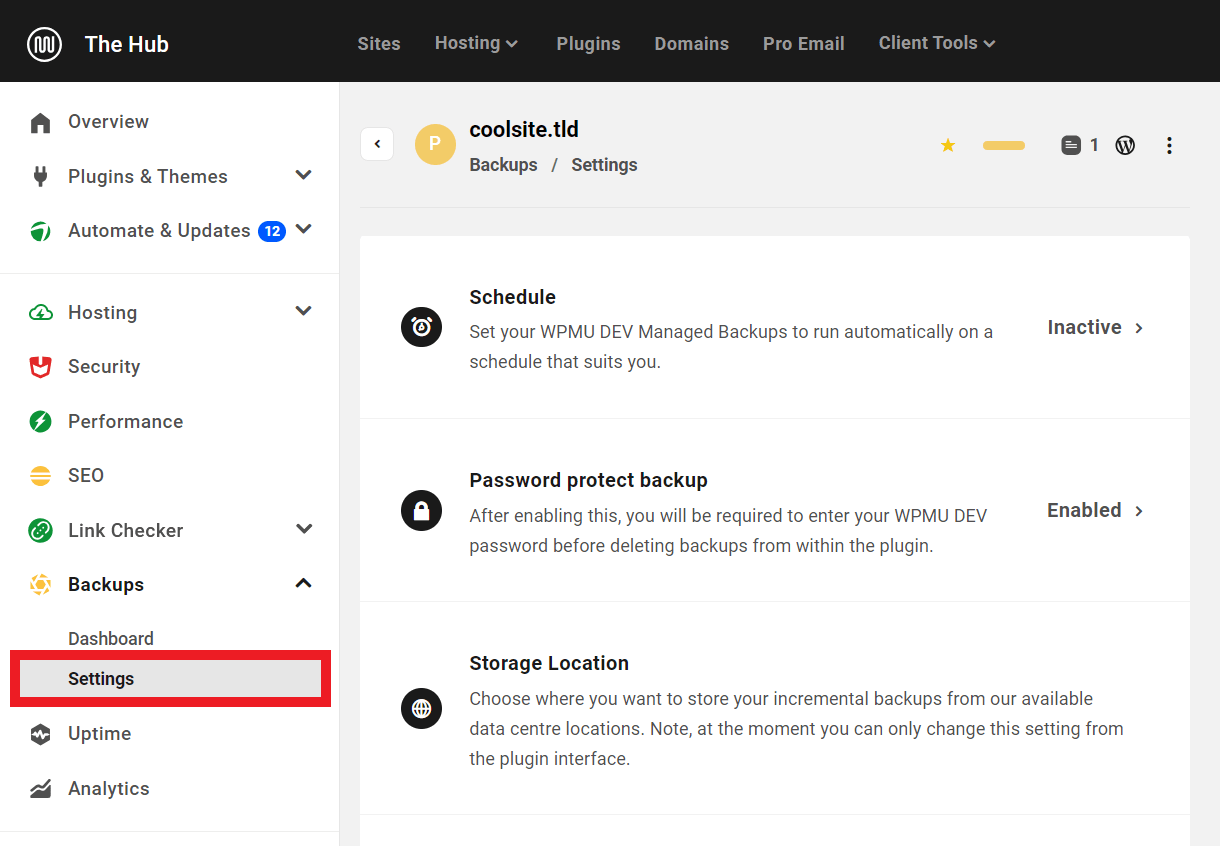Go to Sites in top navigation
This screenshot has height=846, width=1220.
tap(379, 44)
